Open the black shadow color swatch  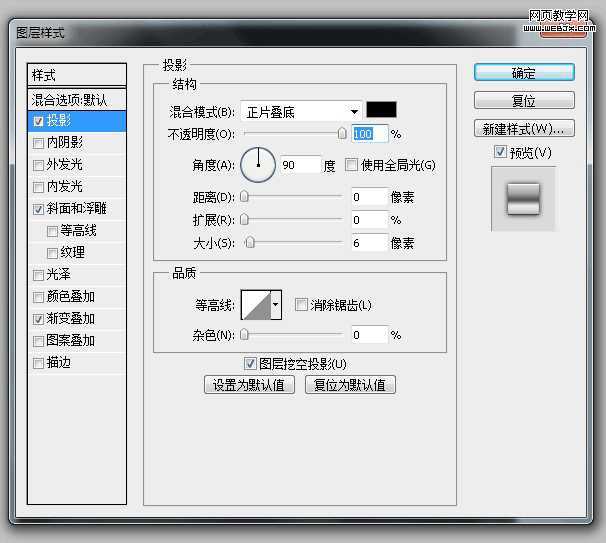click(x=381, y=110)
